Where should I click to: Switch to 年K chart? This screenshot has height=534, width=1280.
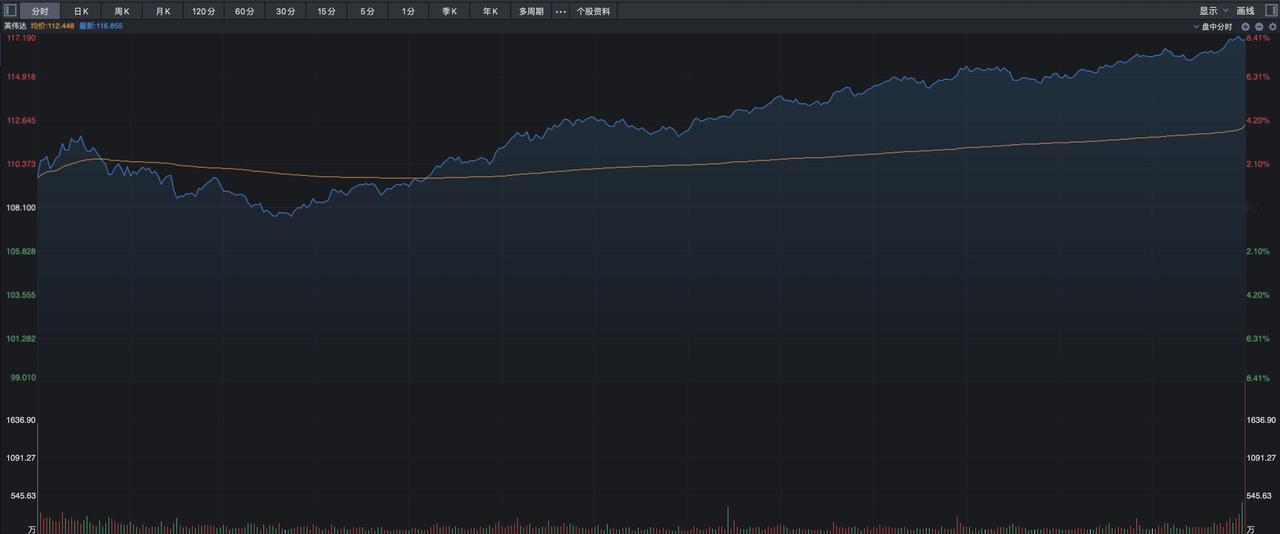(x=490, y=12)
